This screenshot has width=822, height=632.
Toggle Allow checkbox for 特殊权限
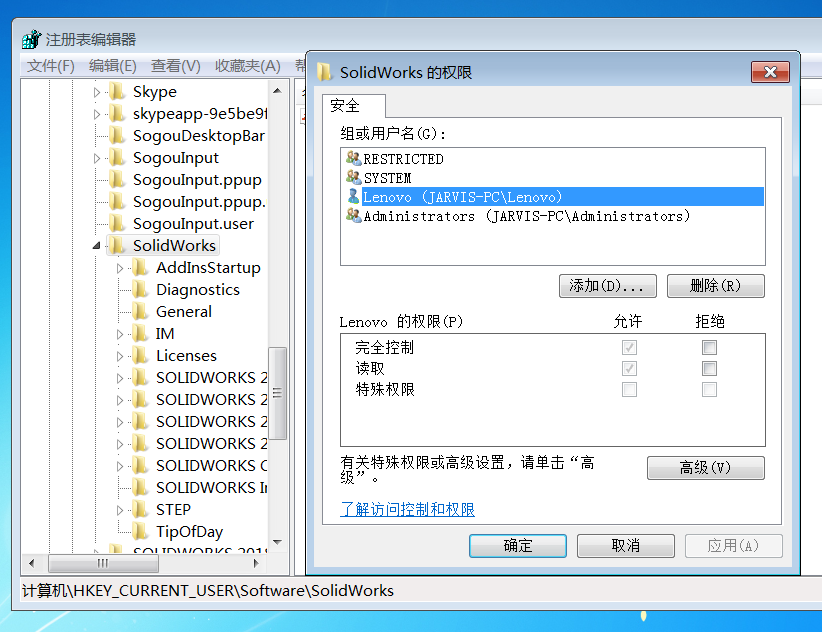click(629, 389)
